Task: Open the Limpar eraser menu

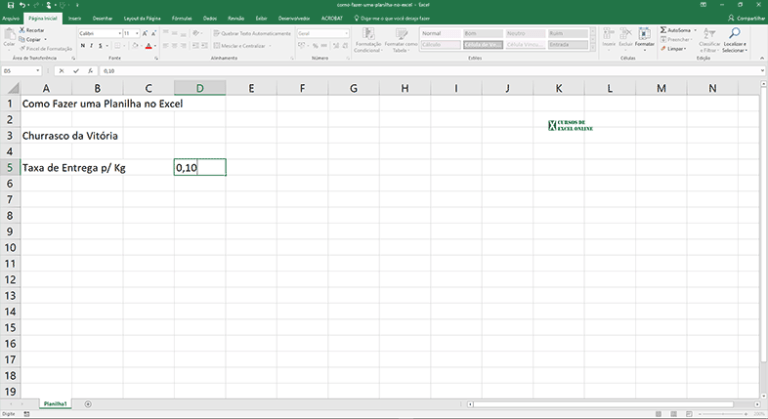Action: pos(673,49)
